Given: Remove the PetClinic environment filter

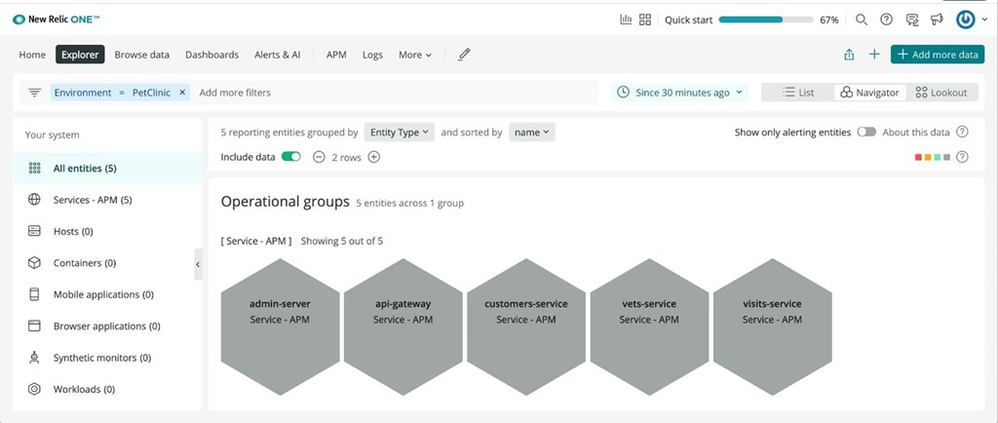Looking at the screenshot, I should (x=182, y=92).
